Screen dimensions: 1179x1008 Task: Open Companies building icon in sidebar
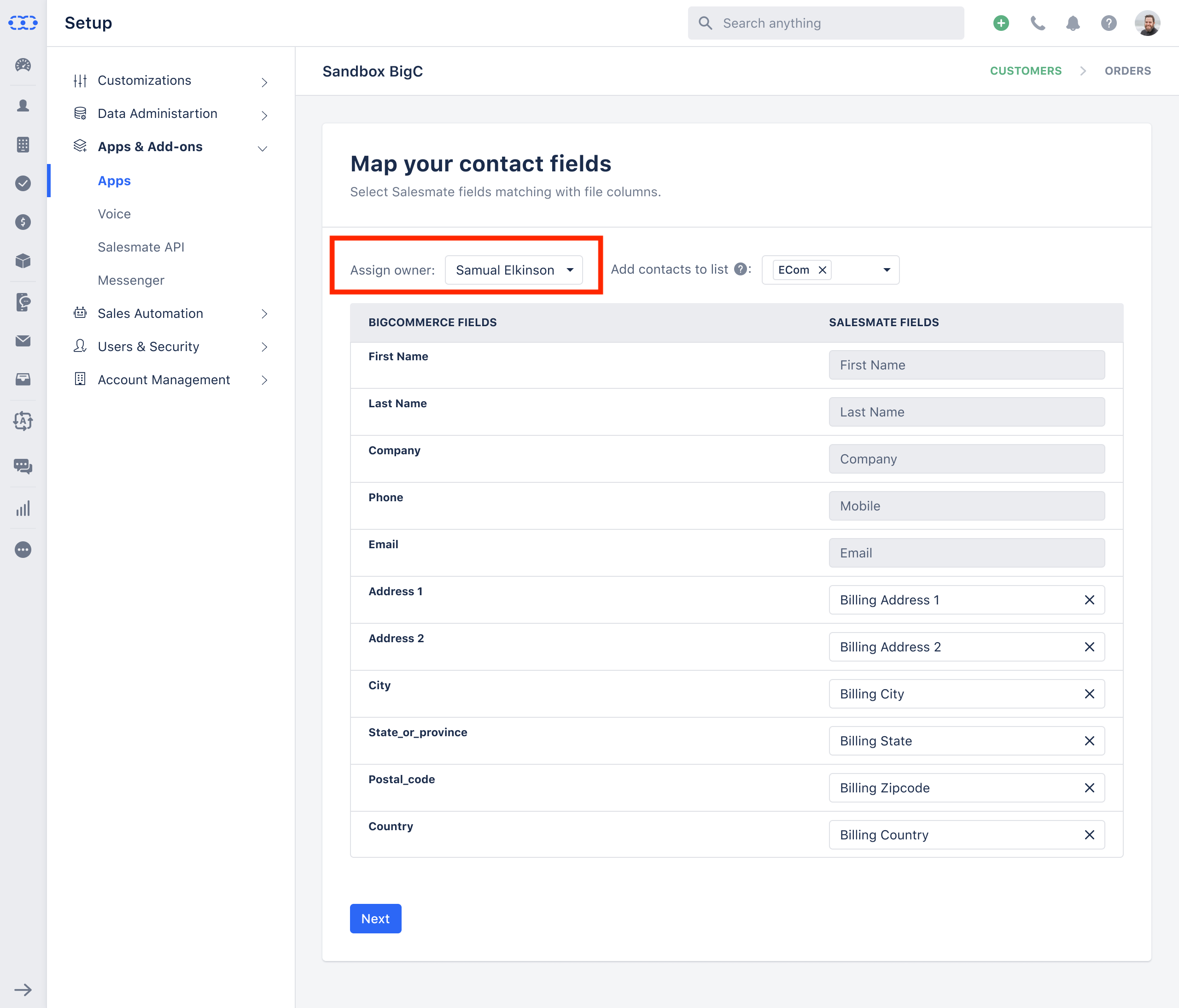[x=23, y=145]
